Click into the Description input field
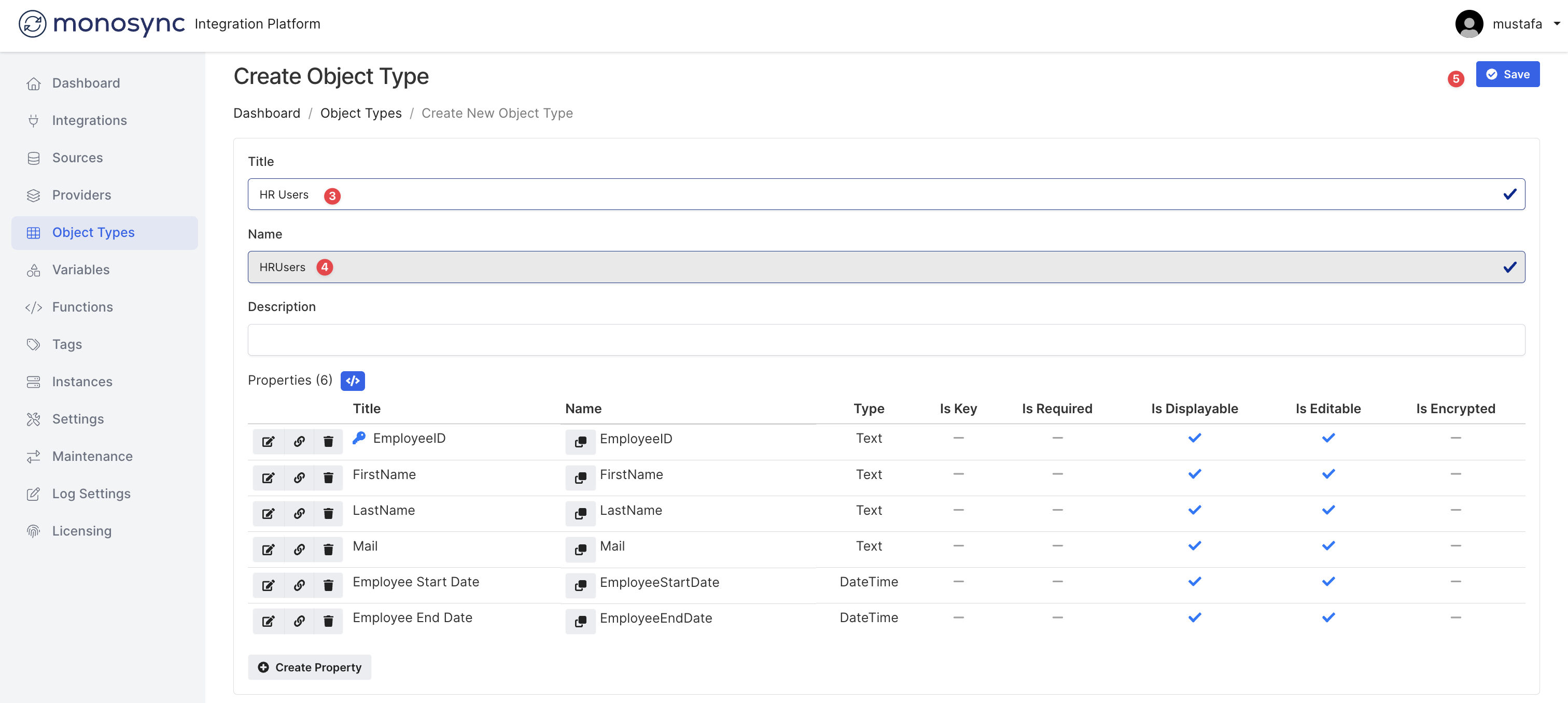 click(886, 340)
